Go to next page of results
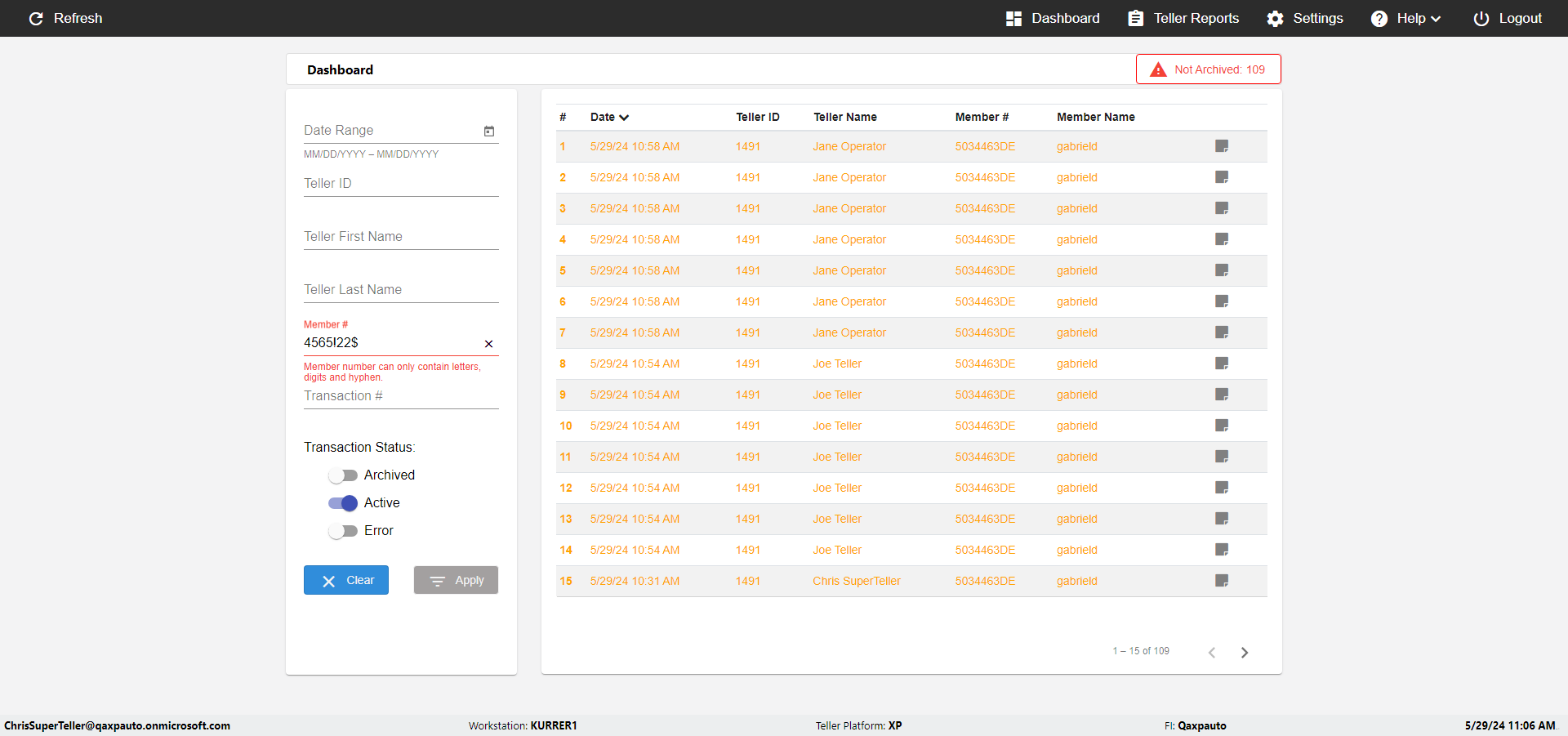The image size is (1568, 736). coord(1245,652)
